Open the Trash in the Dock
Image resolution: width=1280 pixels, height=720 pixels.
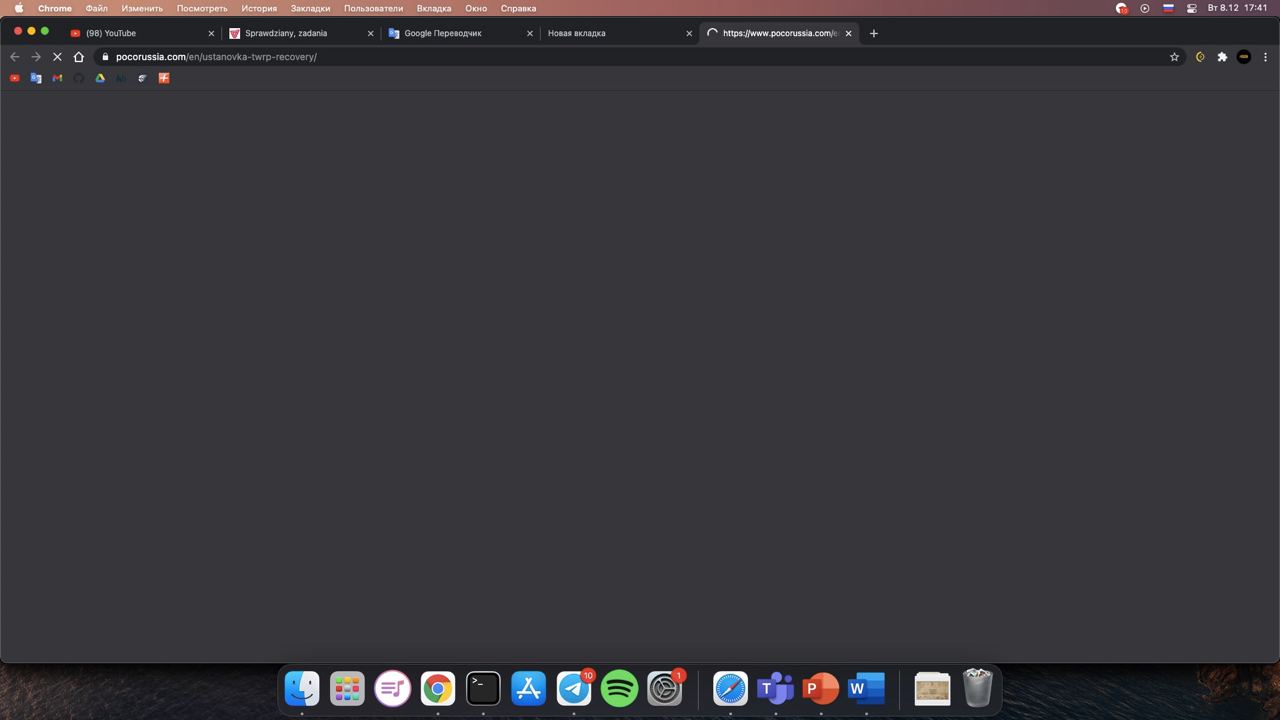pos(977,688)
